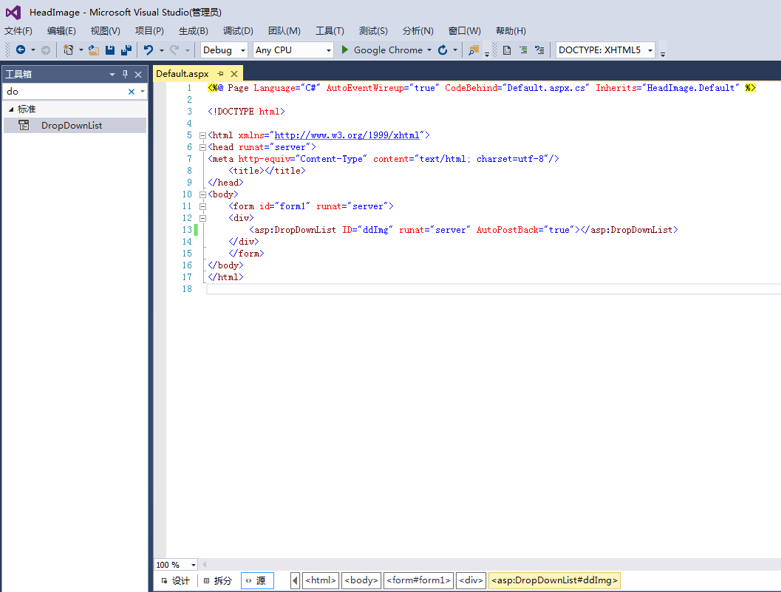Click the Save All toolbar icon
781x592 pixels.
click(x=126, y=50)
